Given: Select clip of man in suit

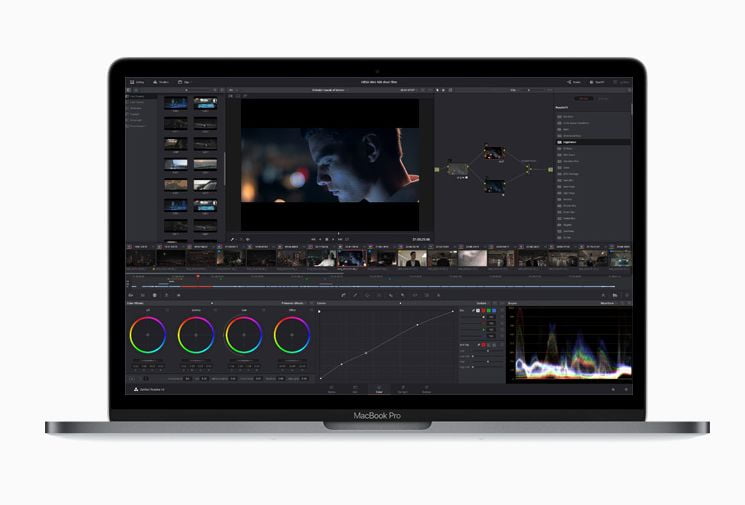Looking at the screenshot, I should pos(412,259).
